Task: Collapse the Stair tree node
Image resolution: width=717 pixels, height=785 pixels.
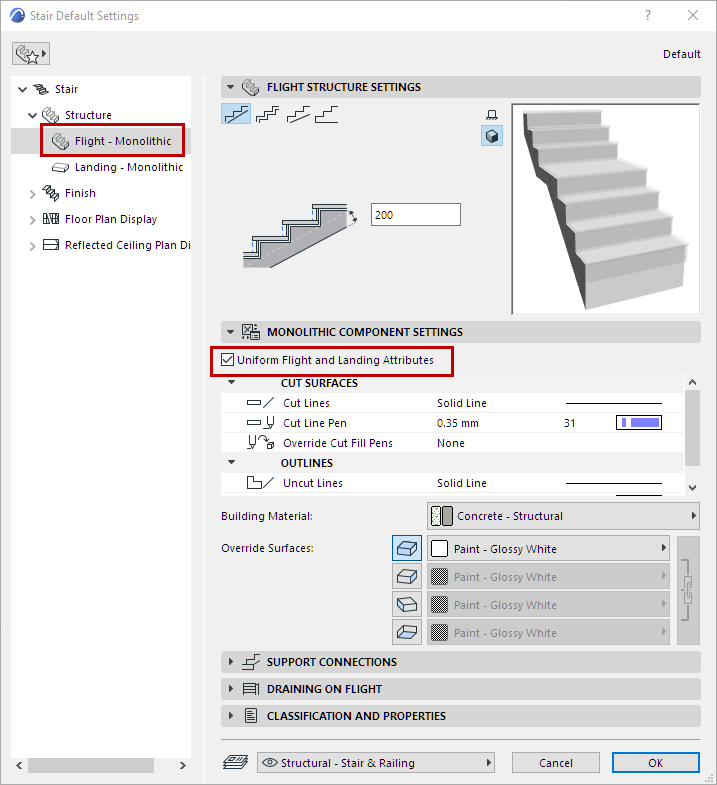Action: point(23,89)
